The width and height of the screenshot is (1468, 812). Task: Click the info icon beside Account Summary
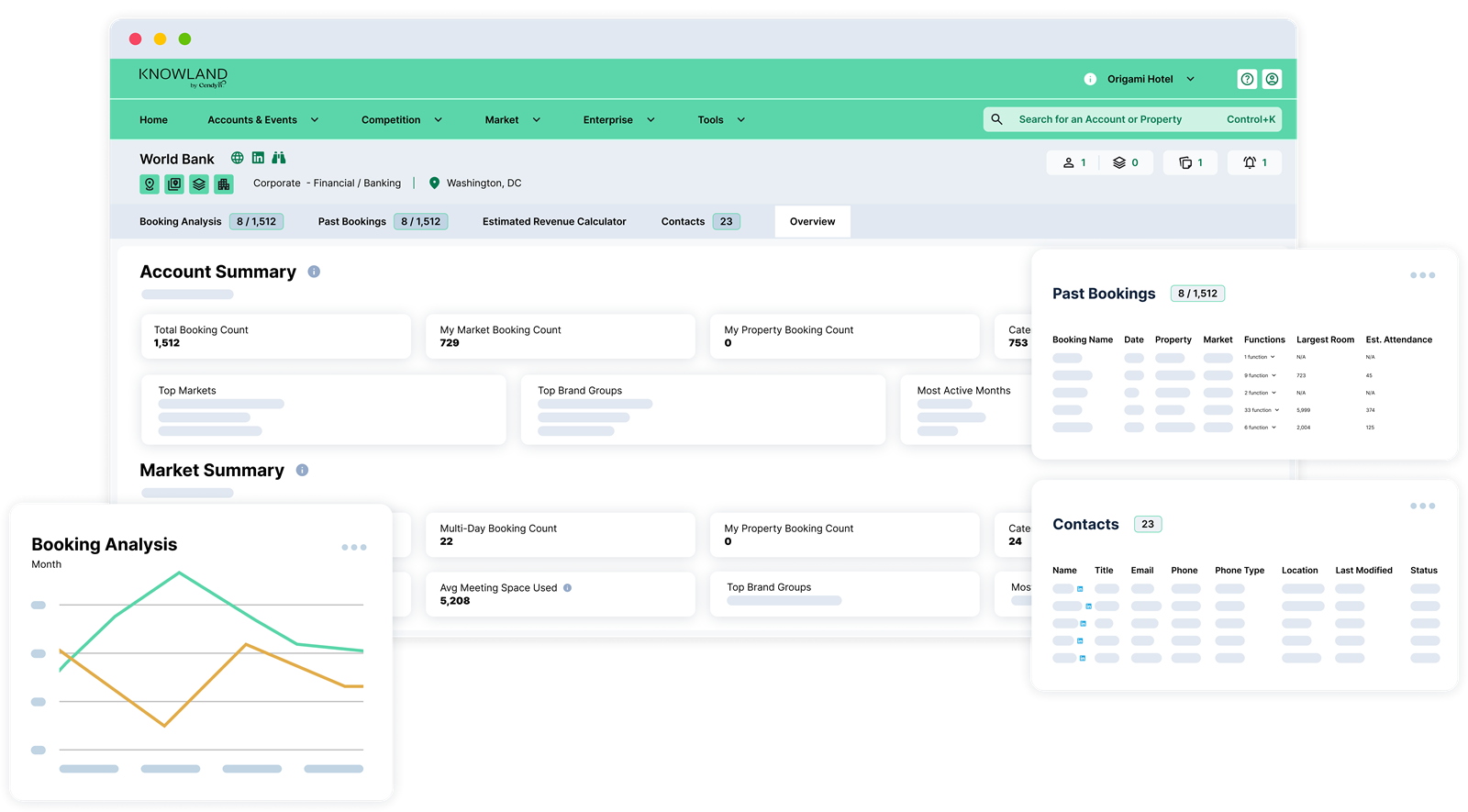pos(314,272)
